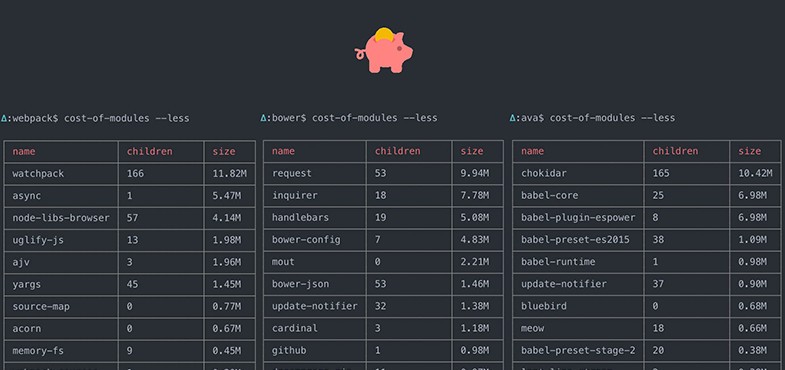Click the gold coin on the piggy bank

[384, 35]
